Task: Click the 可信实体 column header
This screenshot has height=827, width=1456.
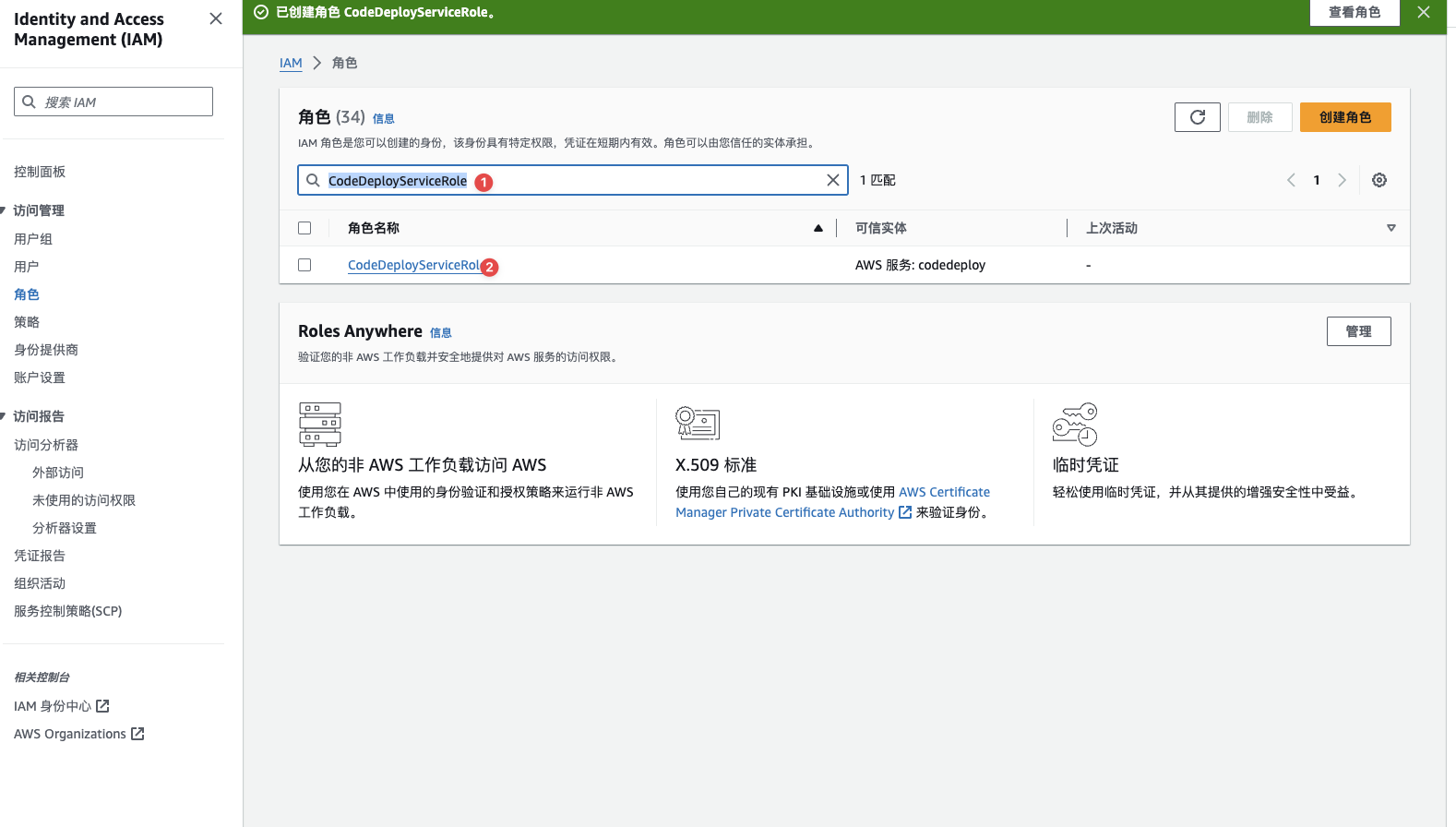Action: (881, 228)
